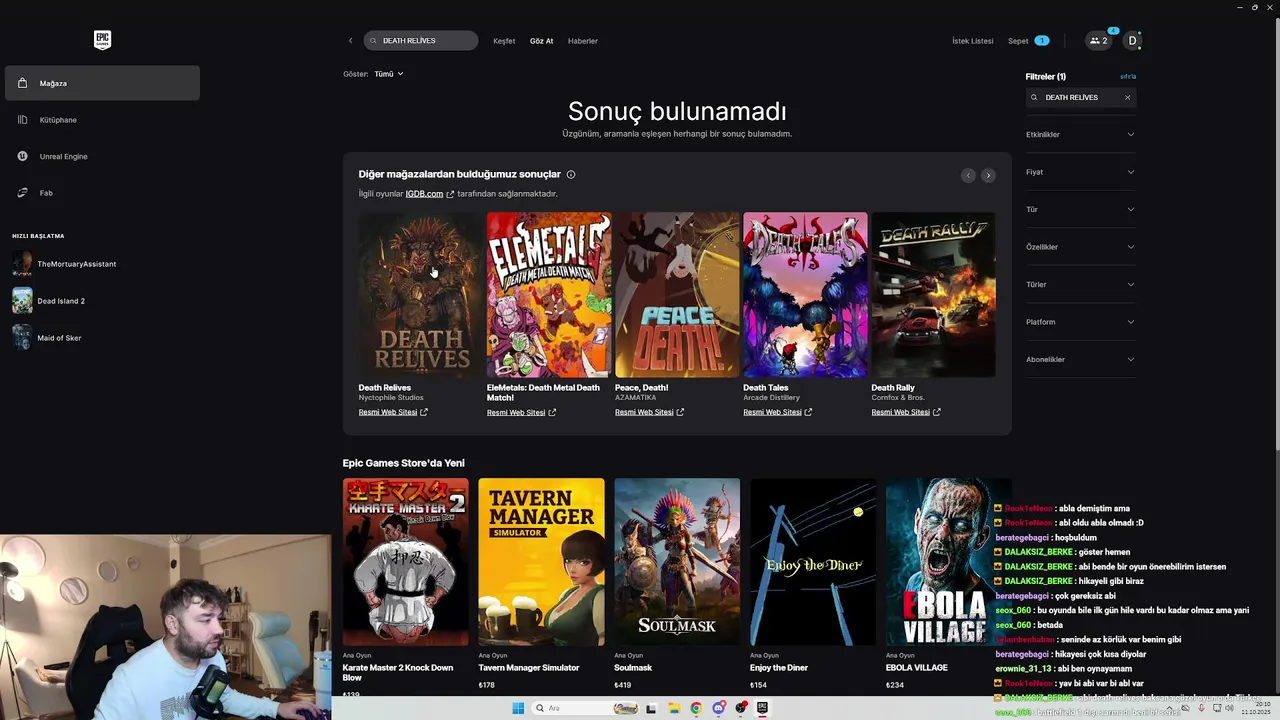Switch to the Haberler tab

pos(583,41)
